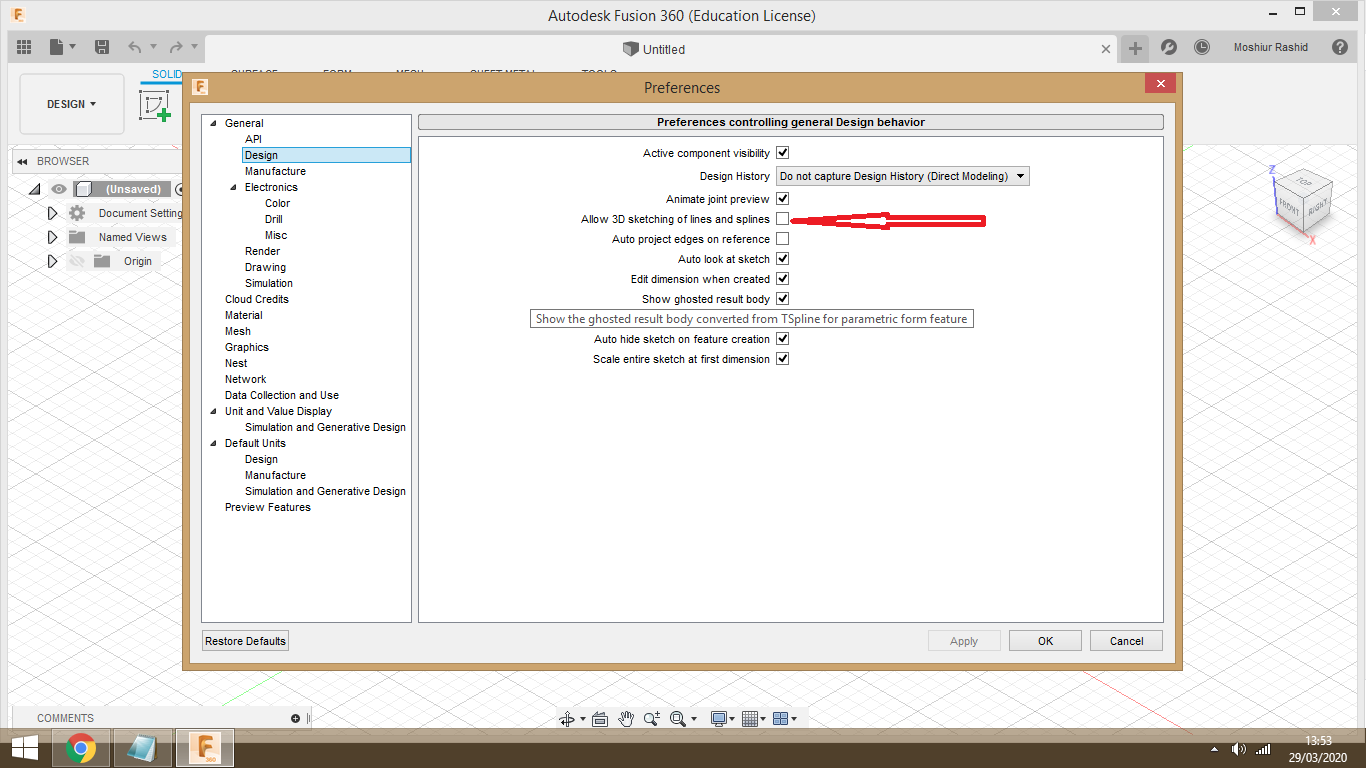Click the Save icon in the top bar

(x=101, y=47)
